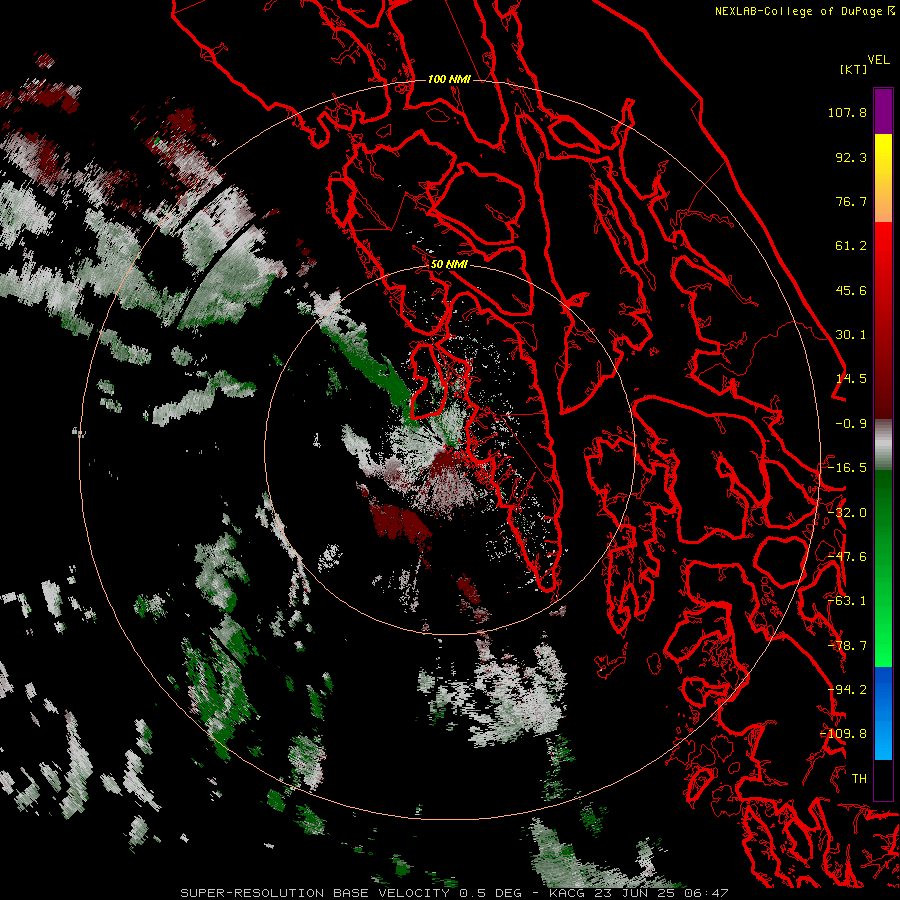Click the VEL legend title
900x900 pixels.
(878, 60)
